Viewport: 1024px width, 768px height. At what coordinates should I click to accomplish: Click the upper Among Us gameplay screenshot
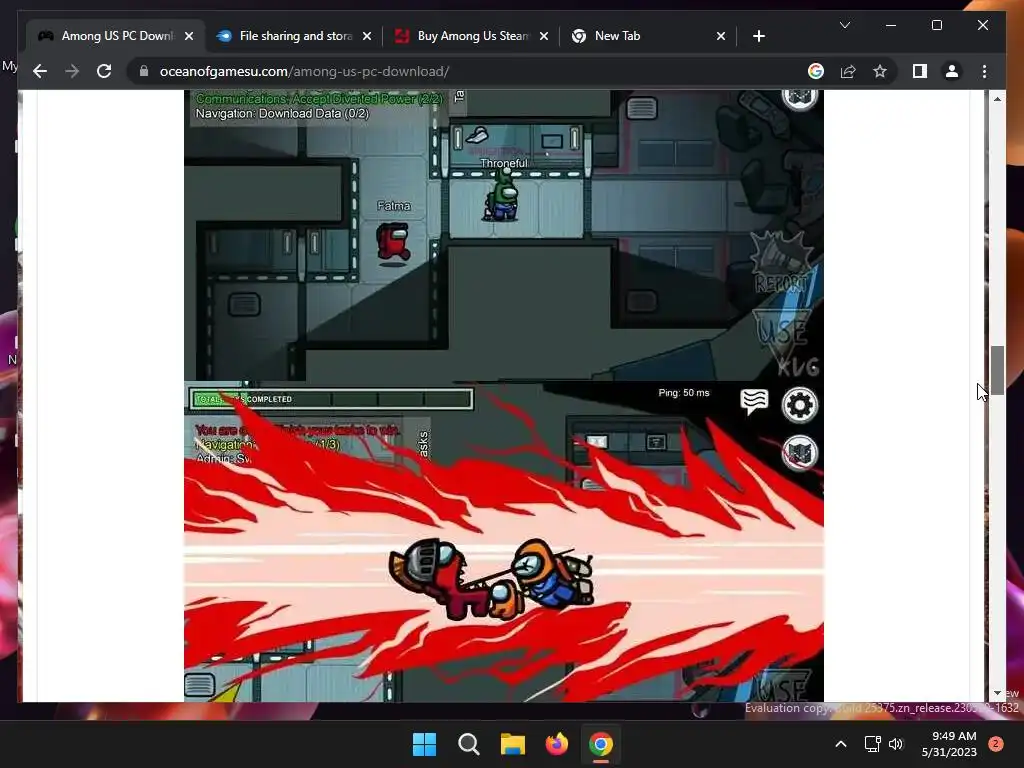(504, 235)
